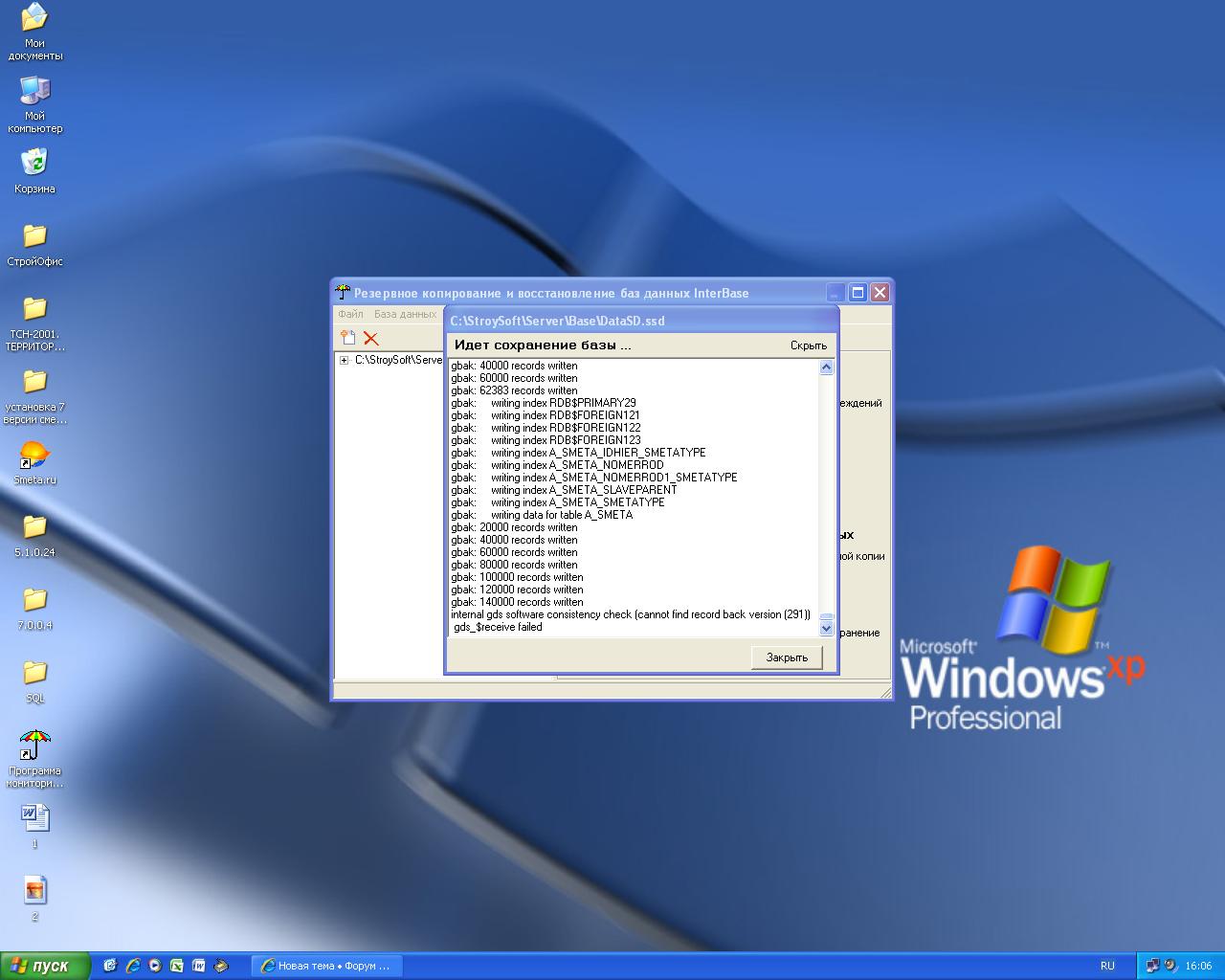Click Скрыть to hide the backup log
The width and height of the screenshot is (1225, 980).
click(x=809, y=345)
